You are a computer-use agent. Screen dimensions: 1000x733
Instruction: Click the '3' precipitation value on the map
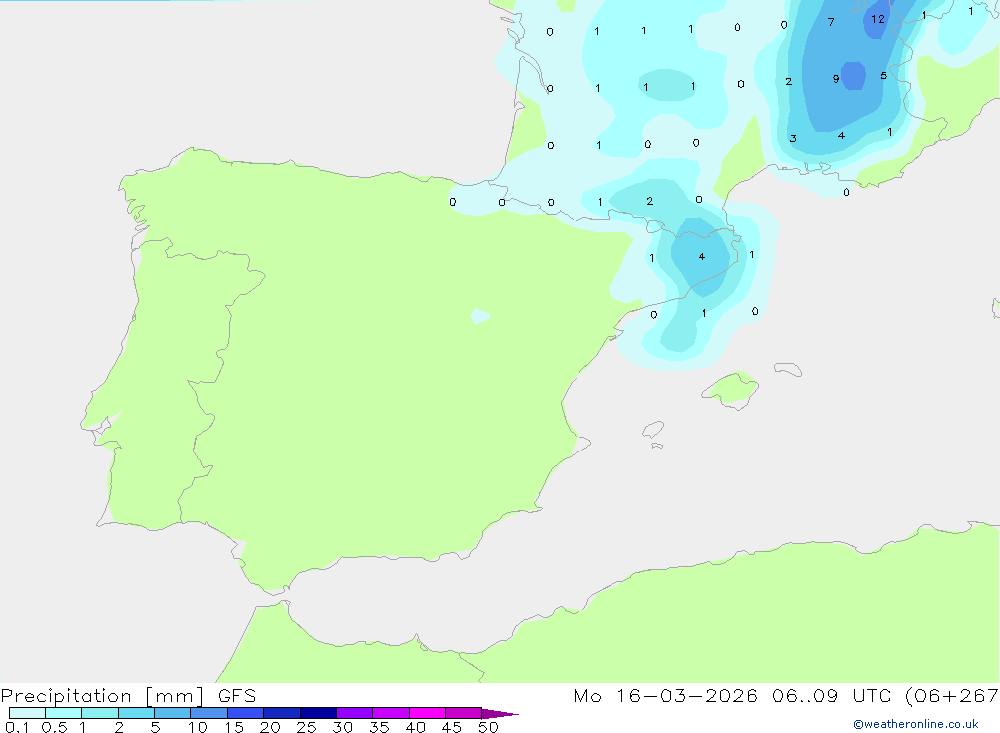(793, 138)
